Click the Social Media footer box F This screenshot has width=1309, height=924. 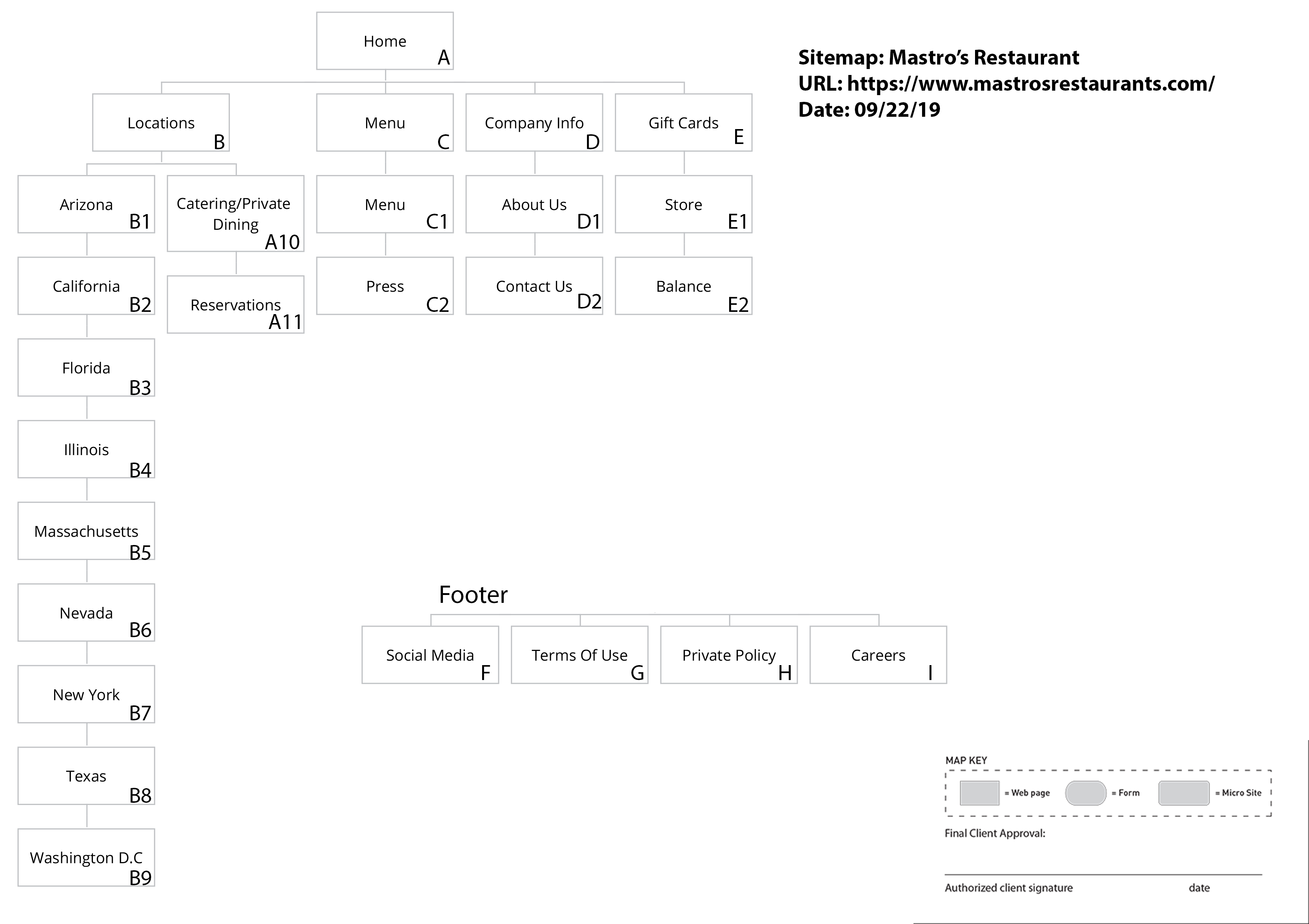pyautogui.click(x=430, y=655)
